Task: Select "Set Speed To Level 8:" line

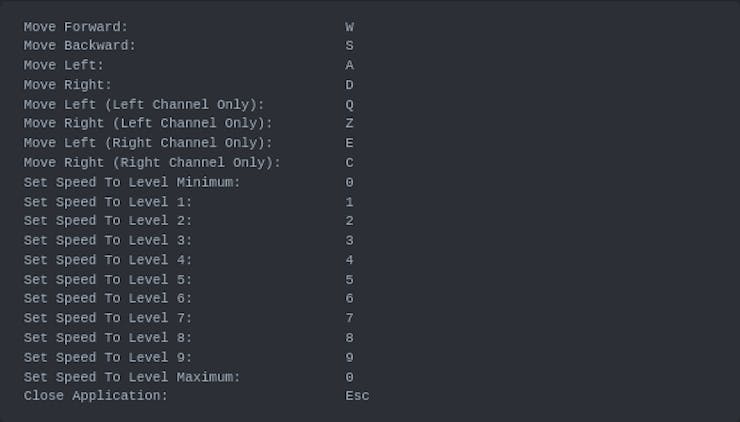Action: [x=108, y=338]
